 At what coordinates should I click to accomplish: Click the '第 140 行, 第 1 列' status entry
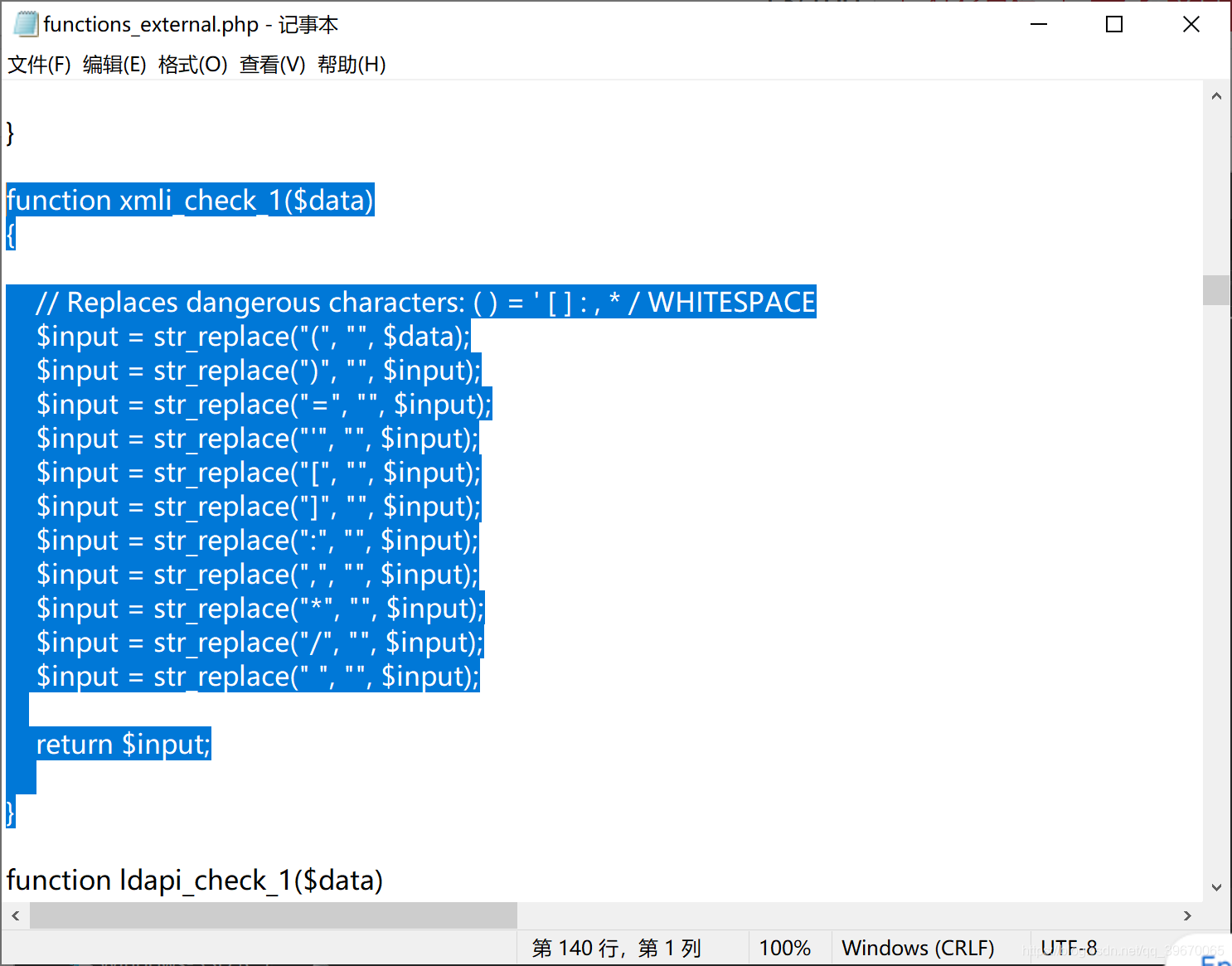617,948
